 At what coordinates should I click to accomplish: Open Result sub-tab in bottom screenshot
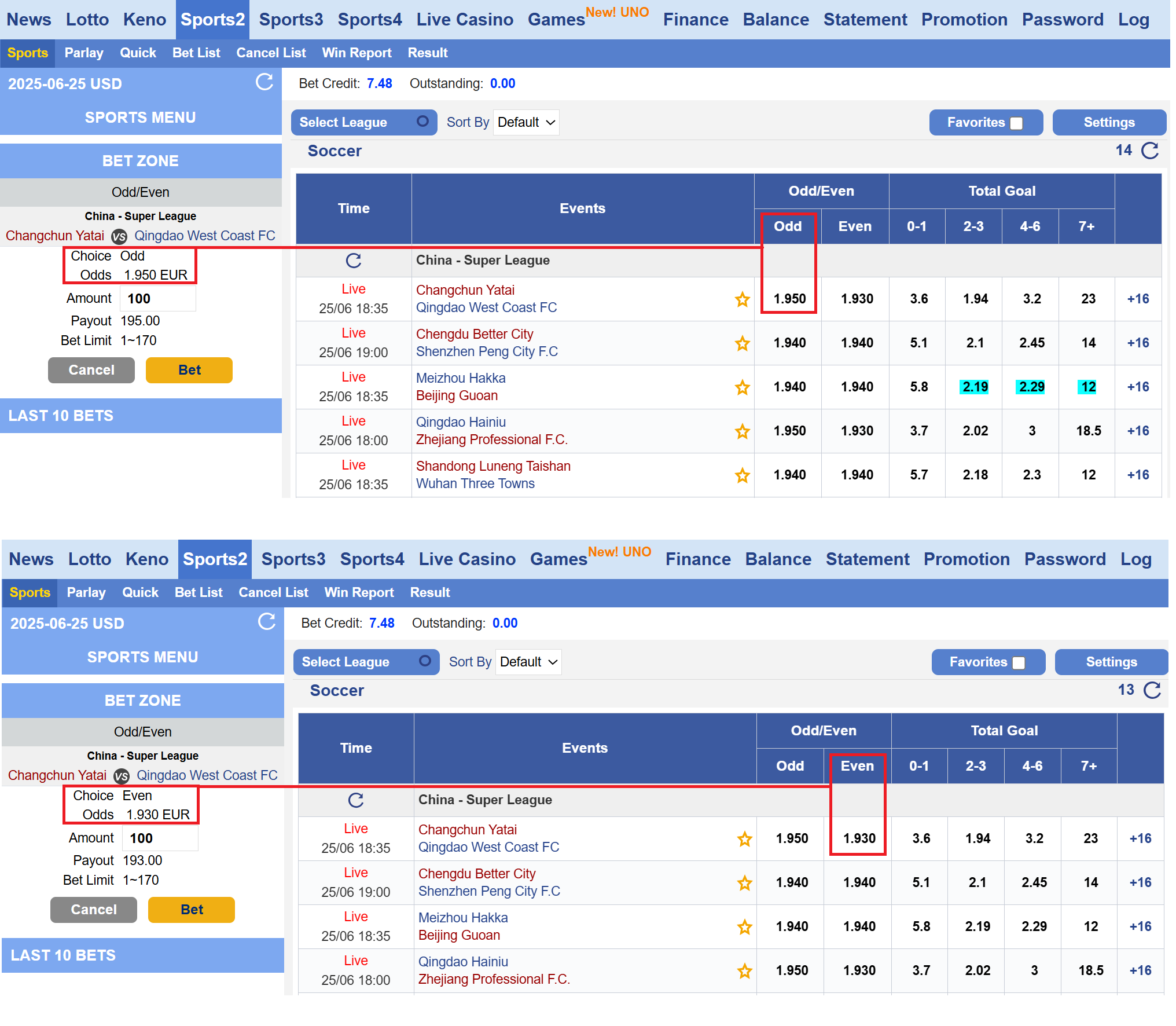(x=429, y=592)
